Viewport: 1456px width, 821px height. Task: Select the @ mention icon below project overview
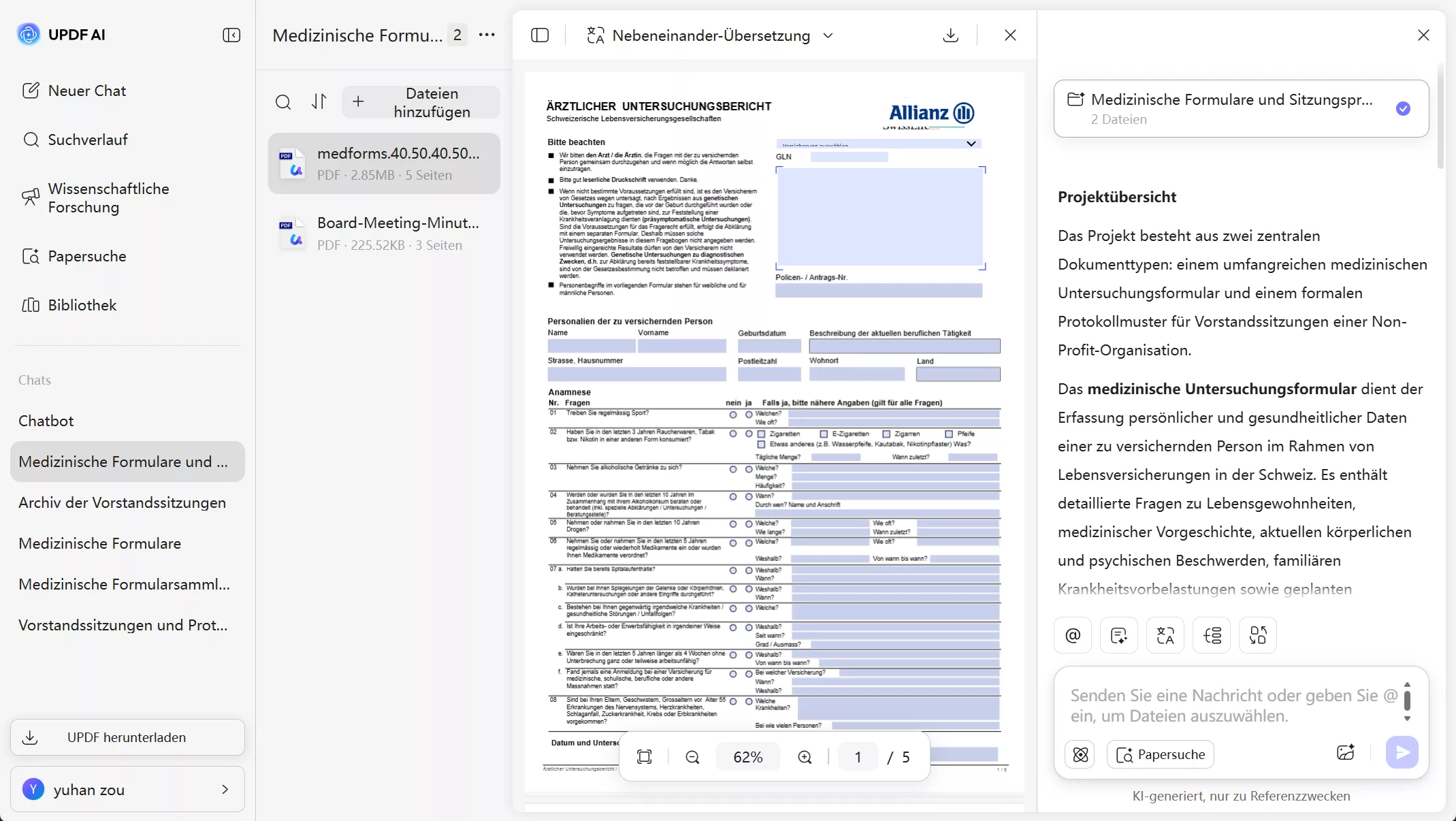point(1072,634)
